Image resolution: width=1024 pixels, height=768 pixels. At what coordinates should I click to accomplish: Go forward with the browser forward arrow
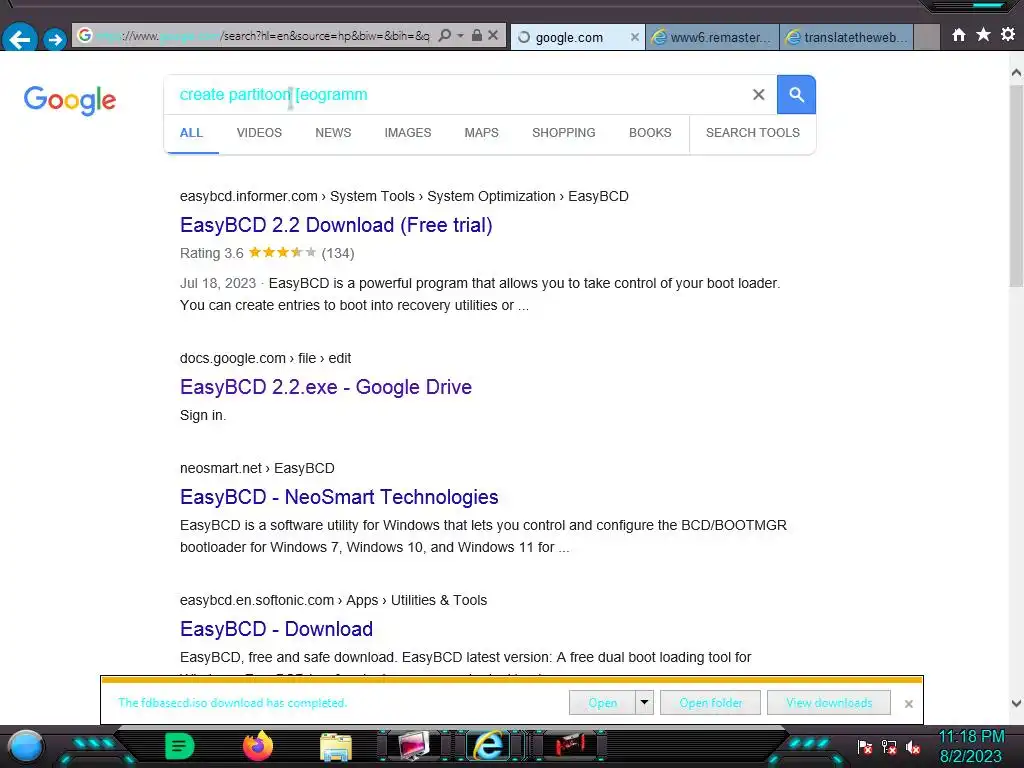click(x=55, y=39)
